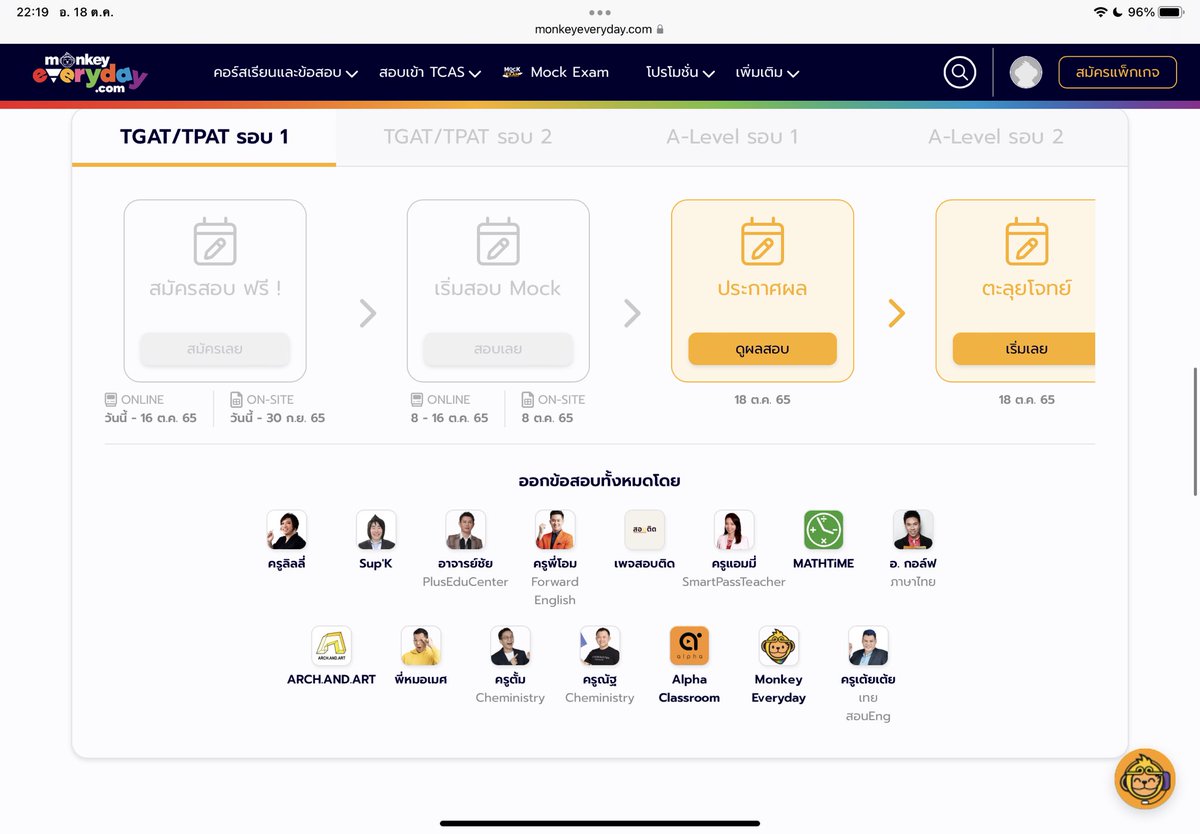
Task: Click the disabled สมัครเลย button
Action: click(x=215, y=349)
